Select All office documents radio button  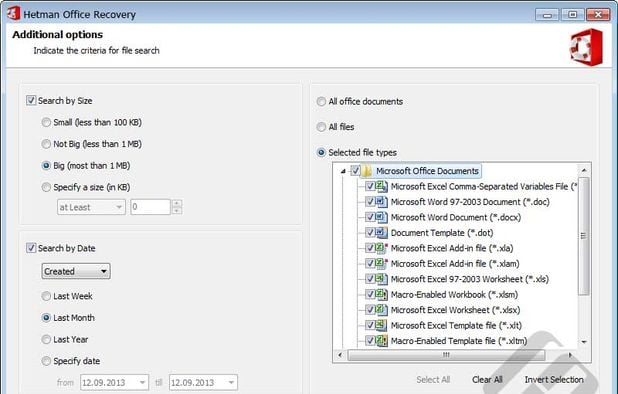tap(321, 102)
